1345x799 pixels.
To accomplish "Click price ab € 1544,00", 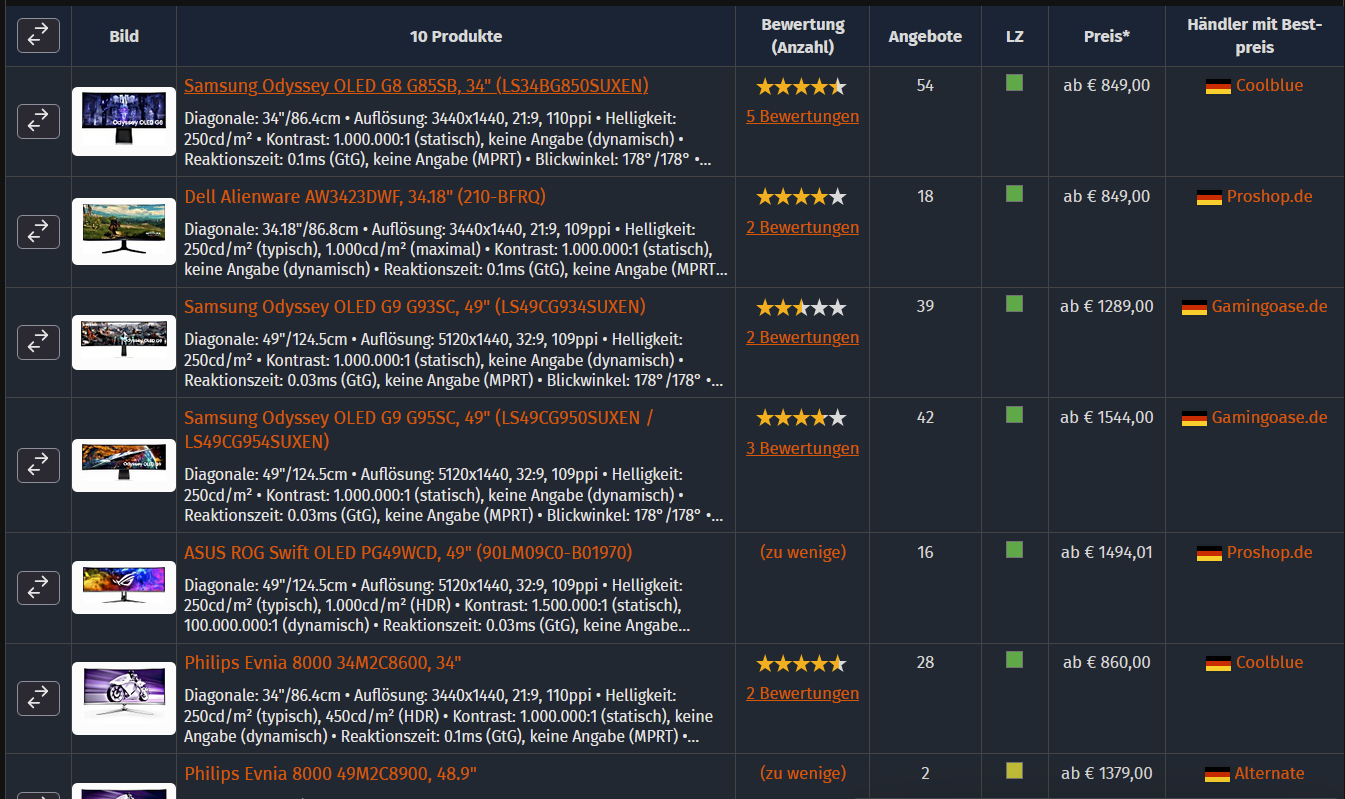I will [x=1107, y=417].
